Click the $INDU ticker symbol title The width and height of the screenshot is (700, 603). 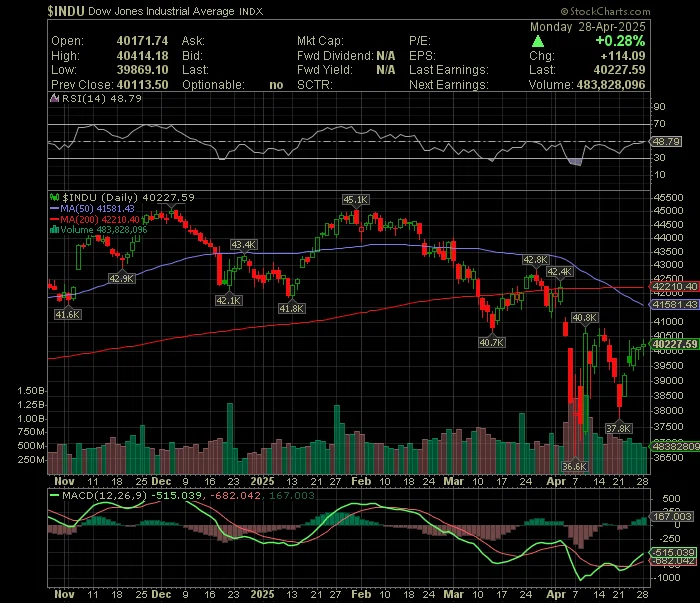[x=66, y=11]
